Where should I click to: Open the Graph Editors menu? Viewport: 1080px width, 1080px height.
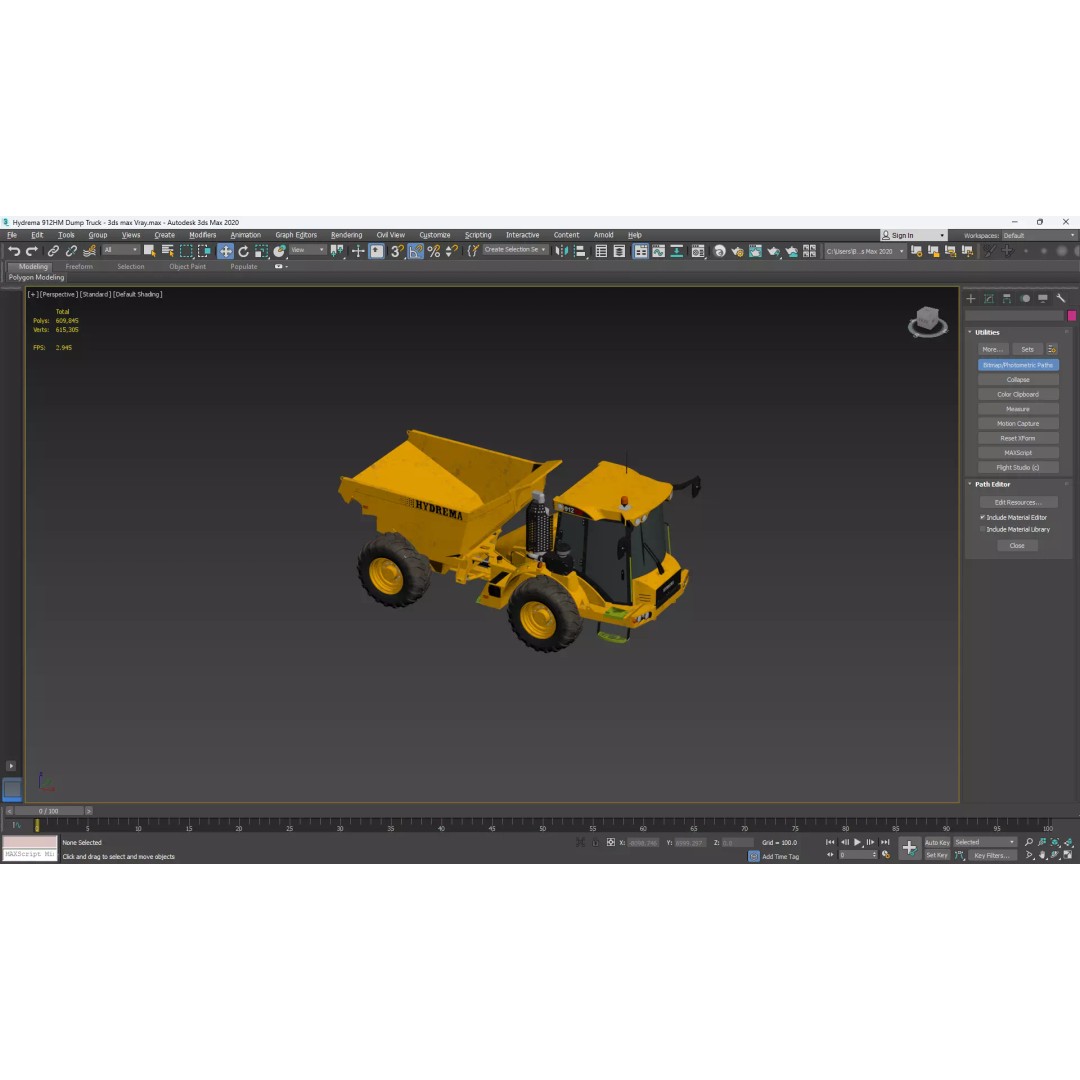296,235
